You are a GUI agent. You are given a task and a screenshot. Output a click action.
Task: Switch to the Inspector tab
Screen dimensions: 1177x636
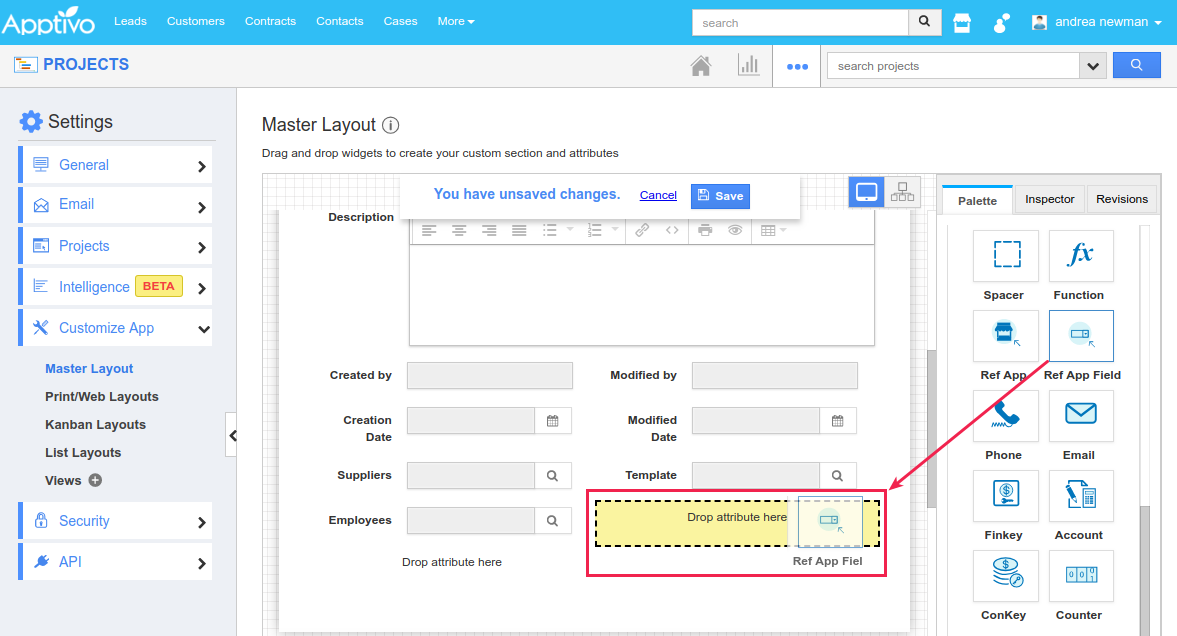1049,199
